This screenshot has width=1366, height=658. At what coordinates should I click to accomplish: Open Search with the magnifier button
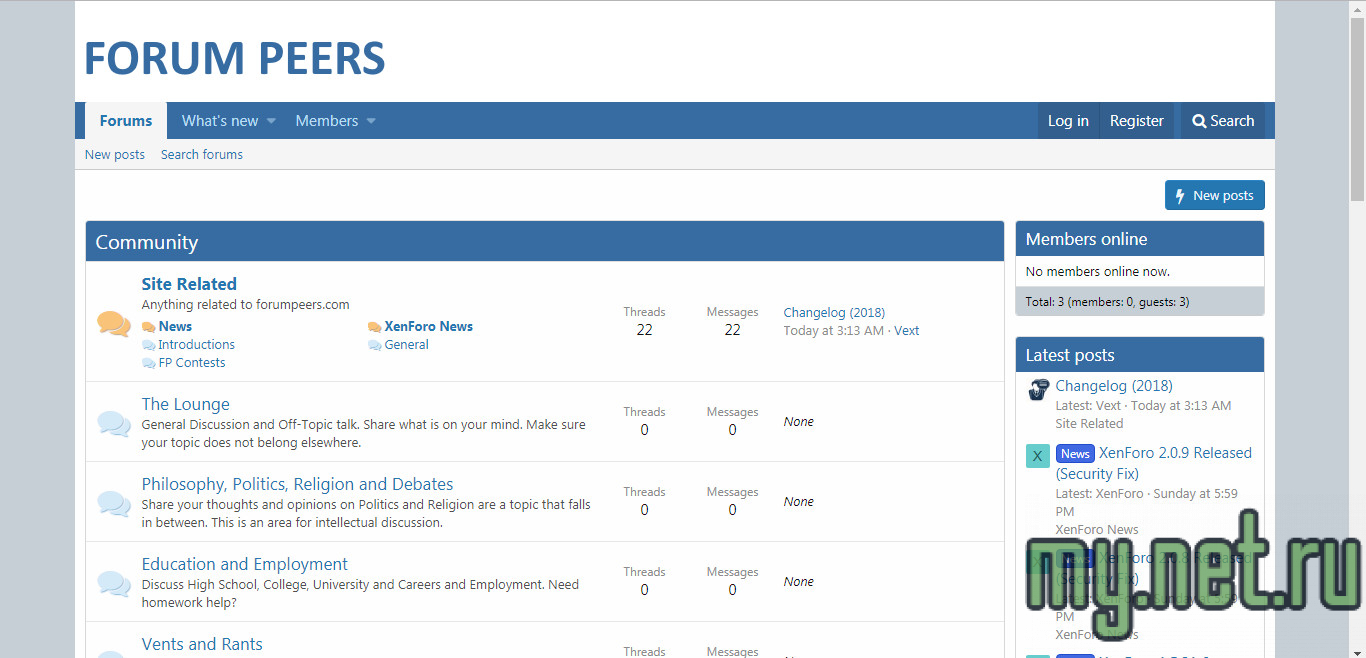point(1222,121)
